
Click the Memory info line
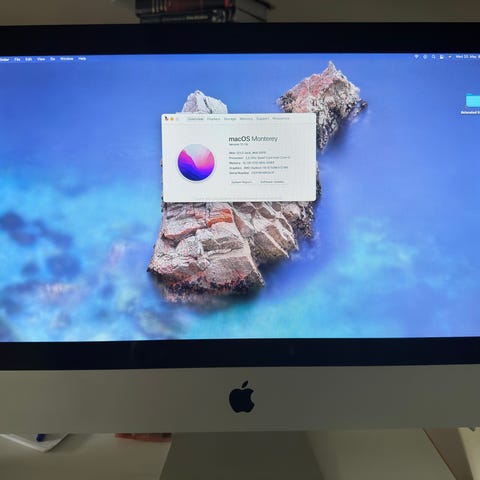[x=252, y=163]
